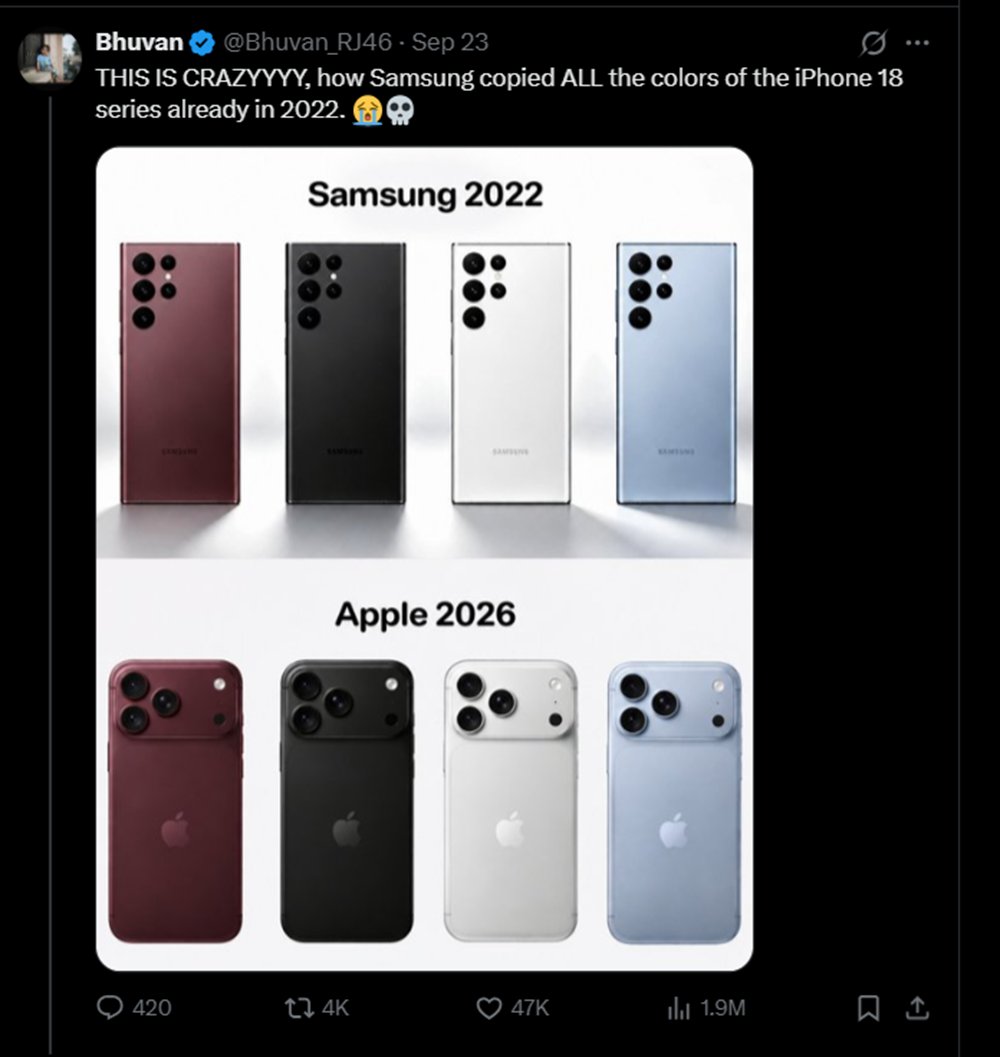Like the post with heart icon

pyautogui.click(x=489, y=1008)
